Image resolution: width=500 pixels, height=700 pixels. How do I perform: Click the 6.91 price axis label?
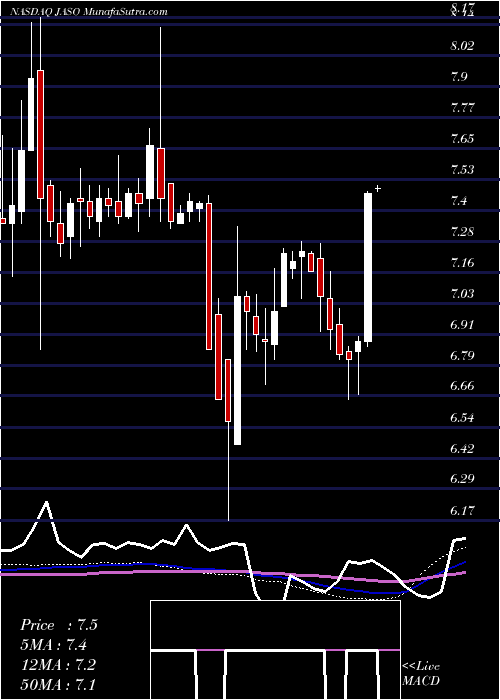462,325
